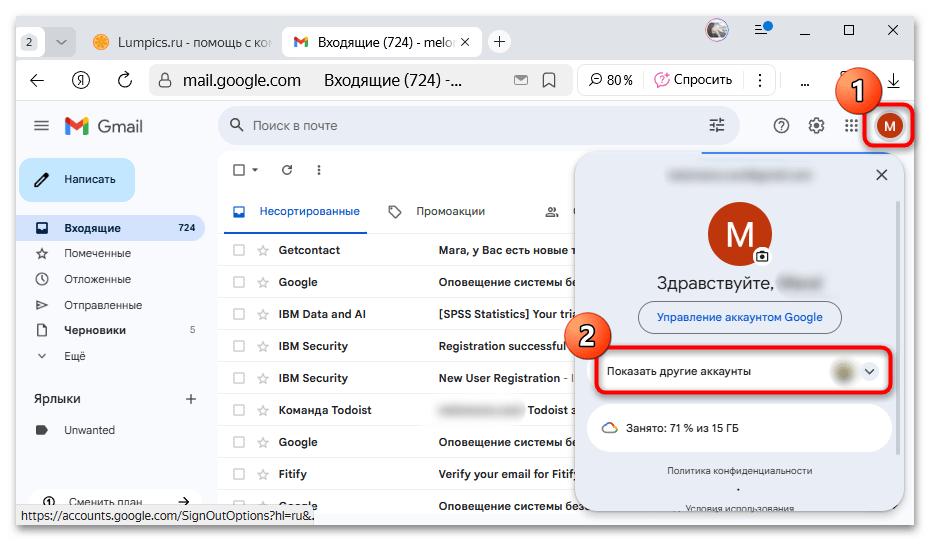
Task: Select the IBM Security New User Registration checkbox
Action: point(239,378)
